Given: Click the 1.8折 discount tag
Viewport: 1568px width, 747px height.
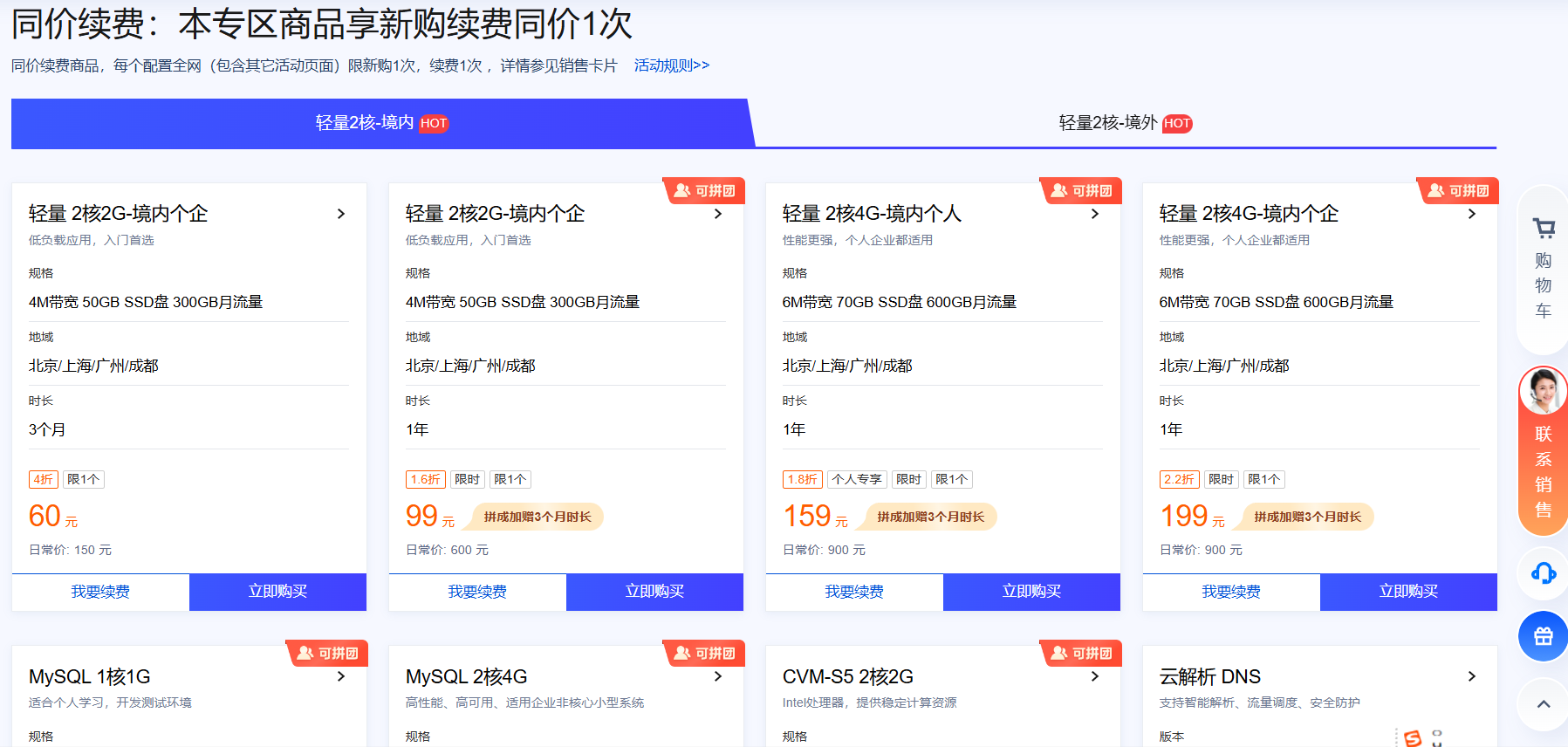Looking at the screenshot, I should [x=803, y=479].
